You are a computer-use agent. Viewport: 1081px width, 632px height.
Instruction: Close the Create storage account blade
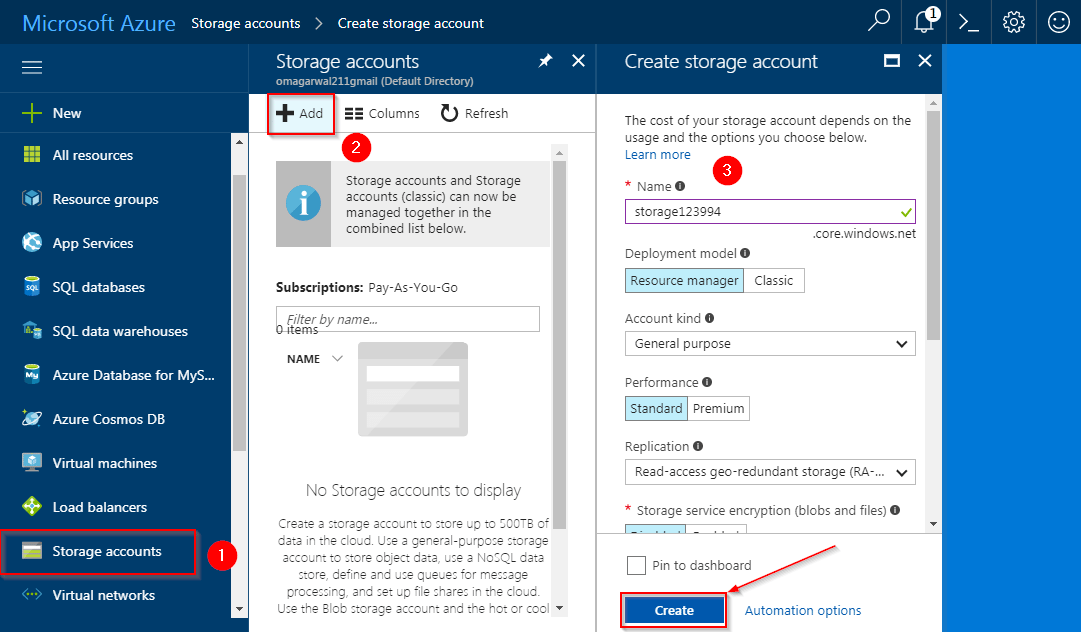[925, 61]
